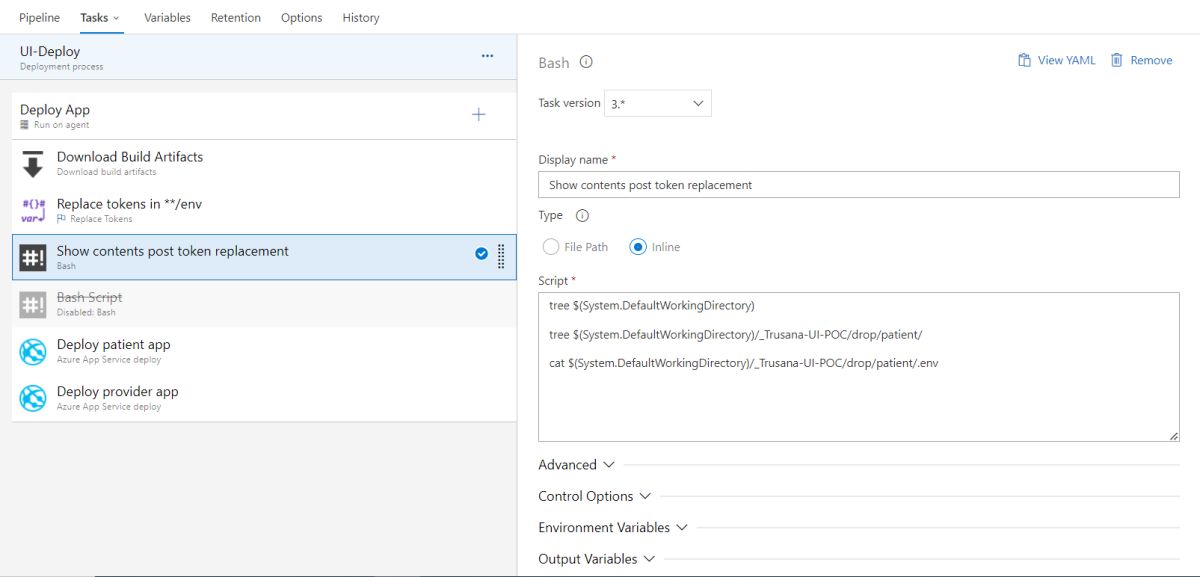The image size is (1200, 577).
Task: Click the Display name input field
Action: 859,185
